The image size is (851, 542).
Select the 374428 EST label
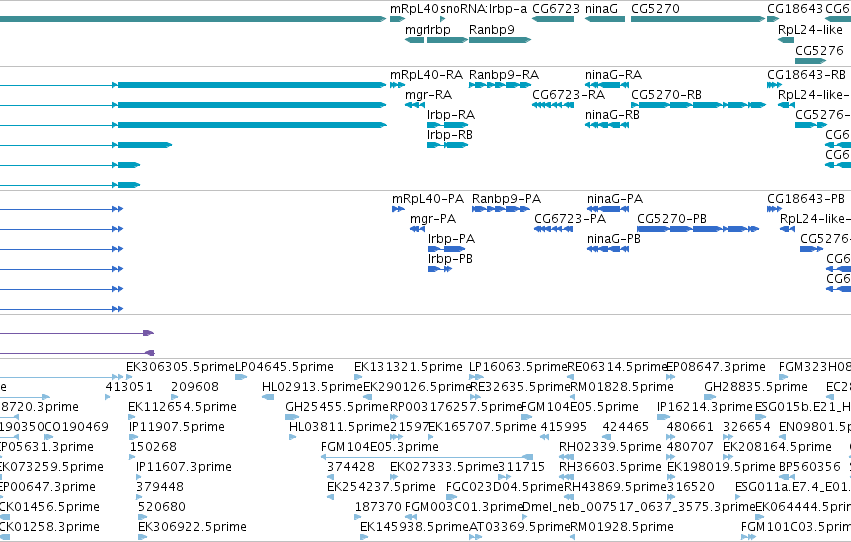pyautogui.click(x=351, y=468)
